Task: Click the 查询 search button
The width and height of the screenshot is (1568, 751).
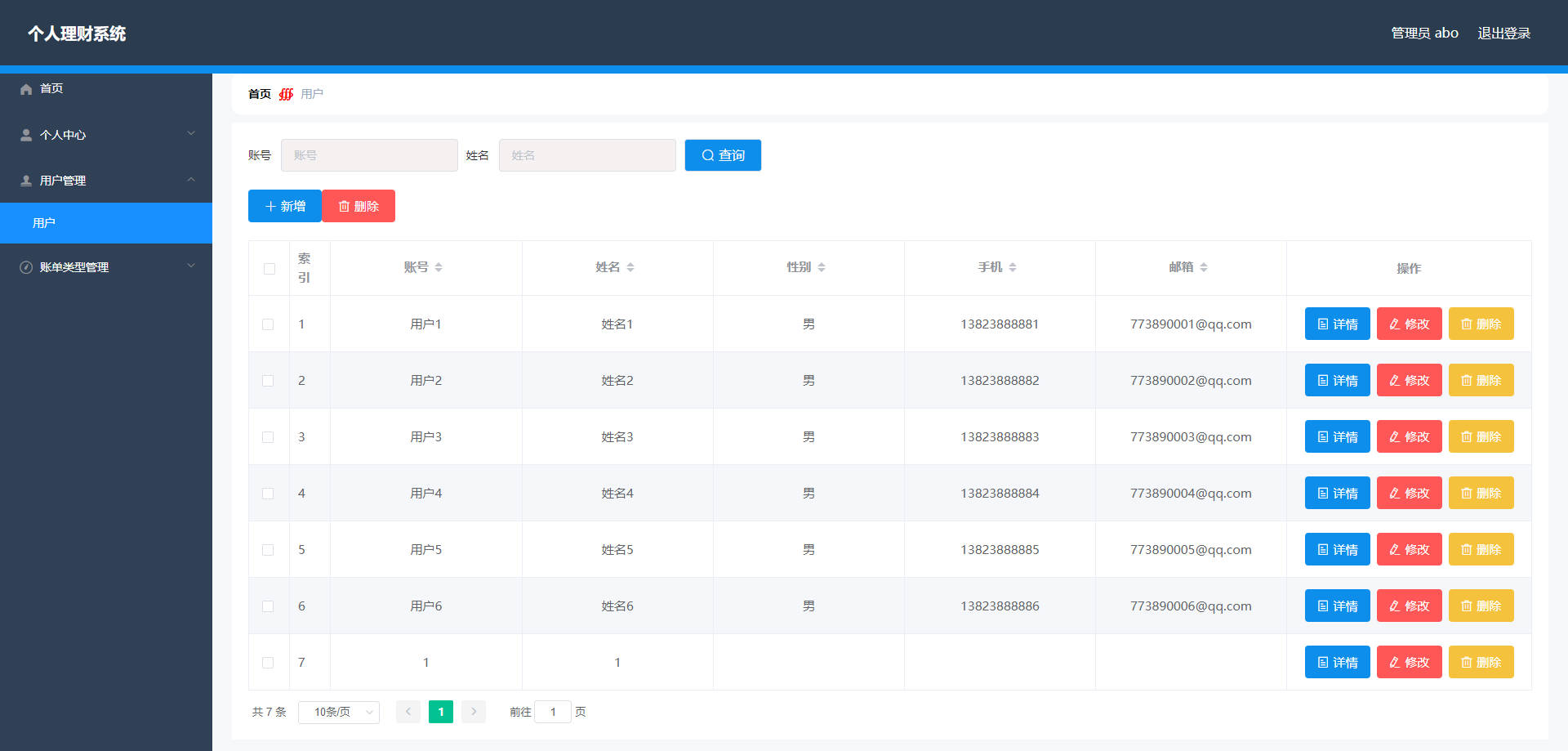Action: (x=723, y=155)
